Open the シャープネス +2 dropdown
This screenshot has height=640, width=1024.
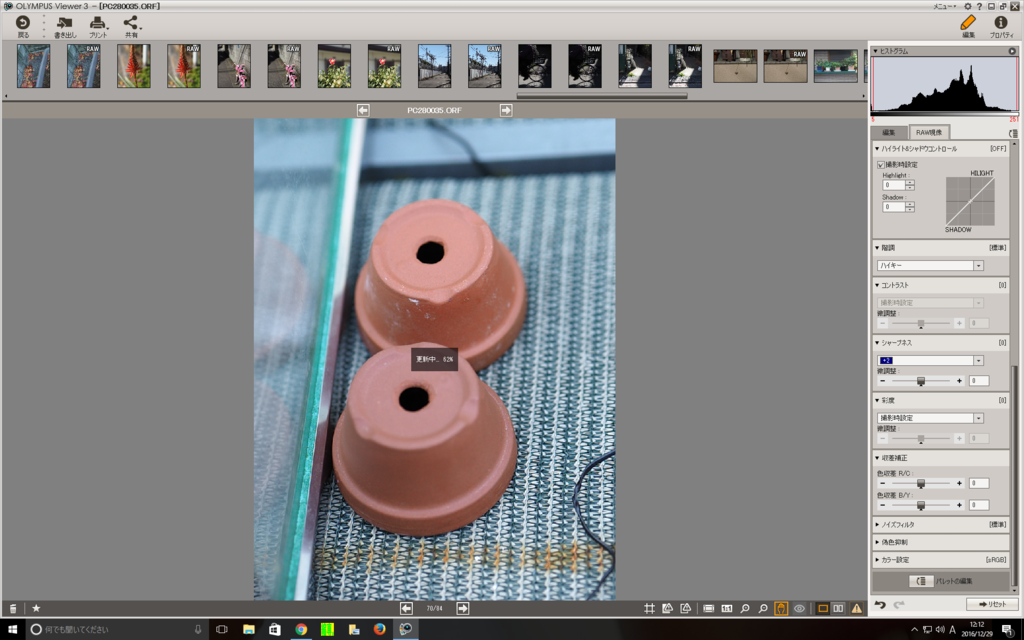tap(930, 360)
